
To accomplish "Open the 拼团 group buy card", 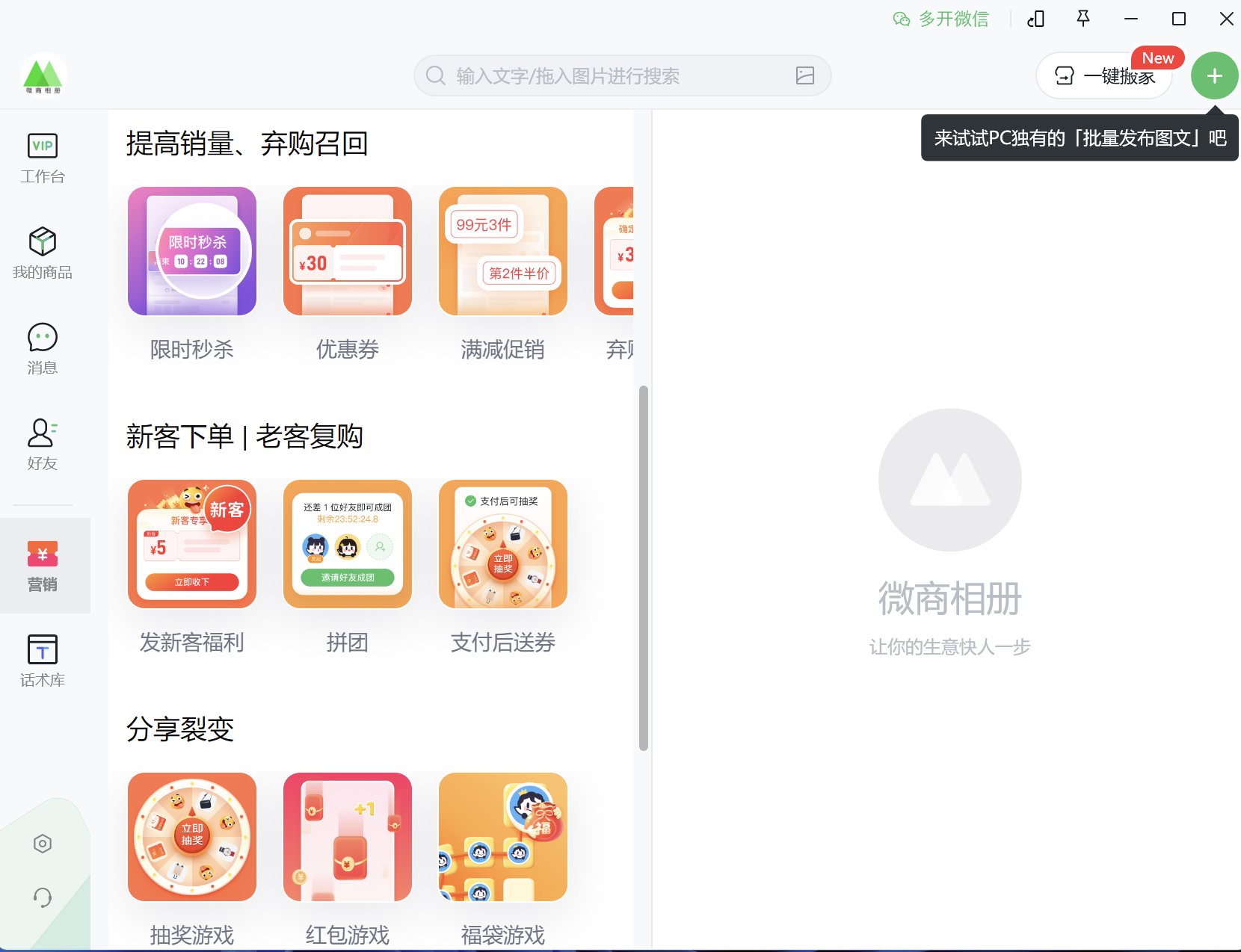I will coord(348,544).
